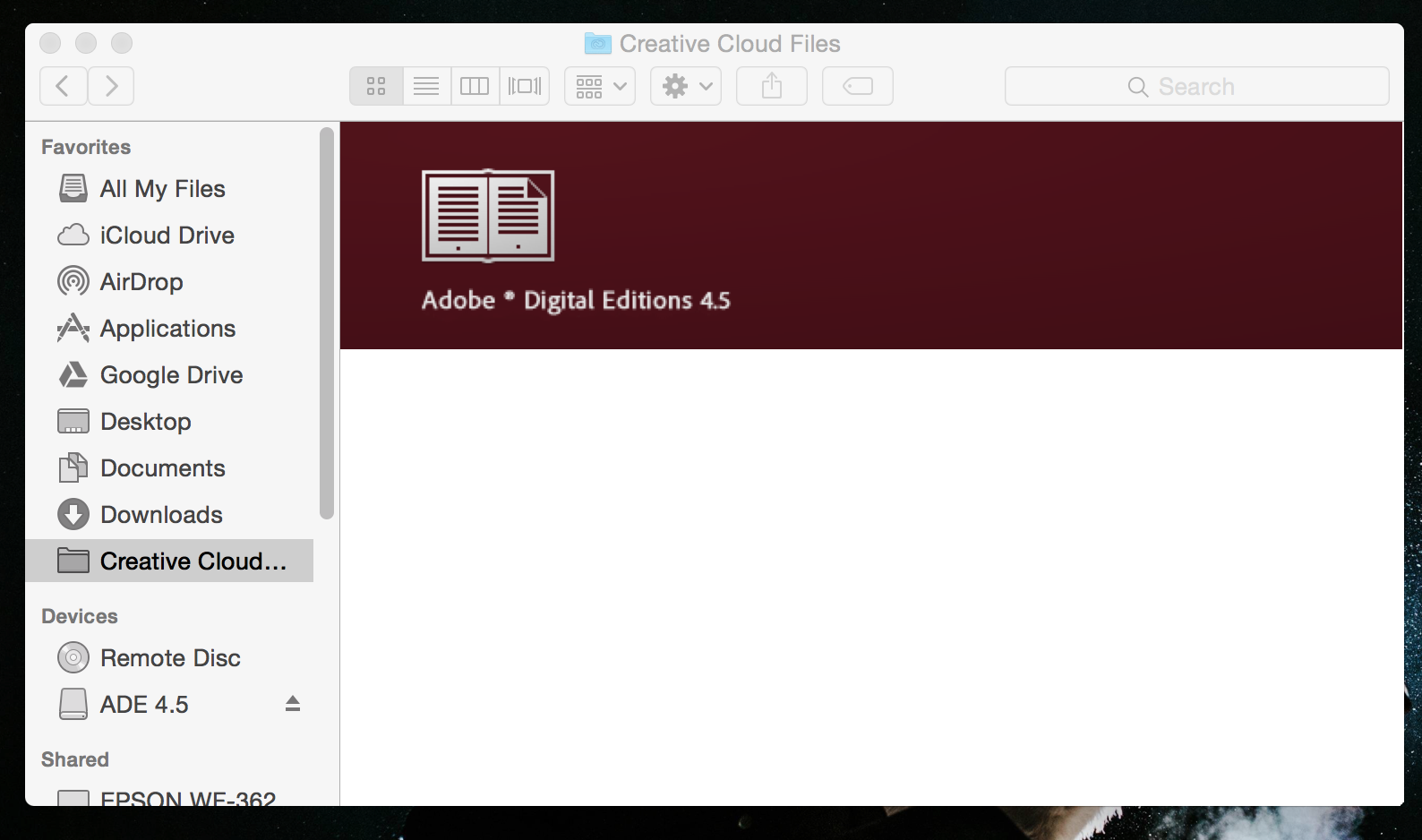1422x840 pixels.
Task: Click the title bar folder proxy icon
Action: (597, 43)
